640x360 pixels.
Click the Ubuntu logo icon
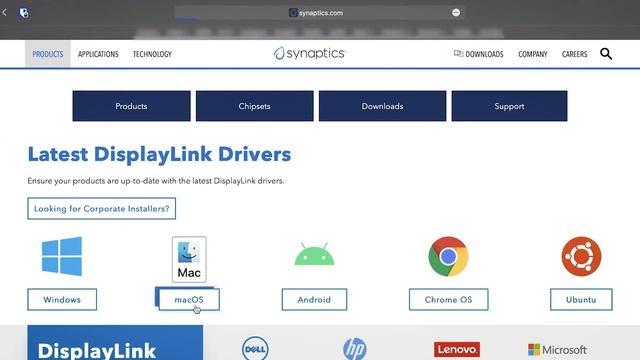pos(581,256)
